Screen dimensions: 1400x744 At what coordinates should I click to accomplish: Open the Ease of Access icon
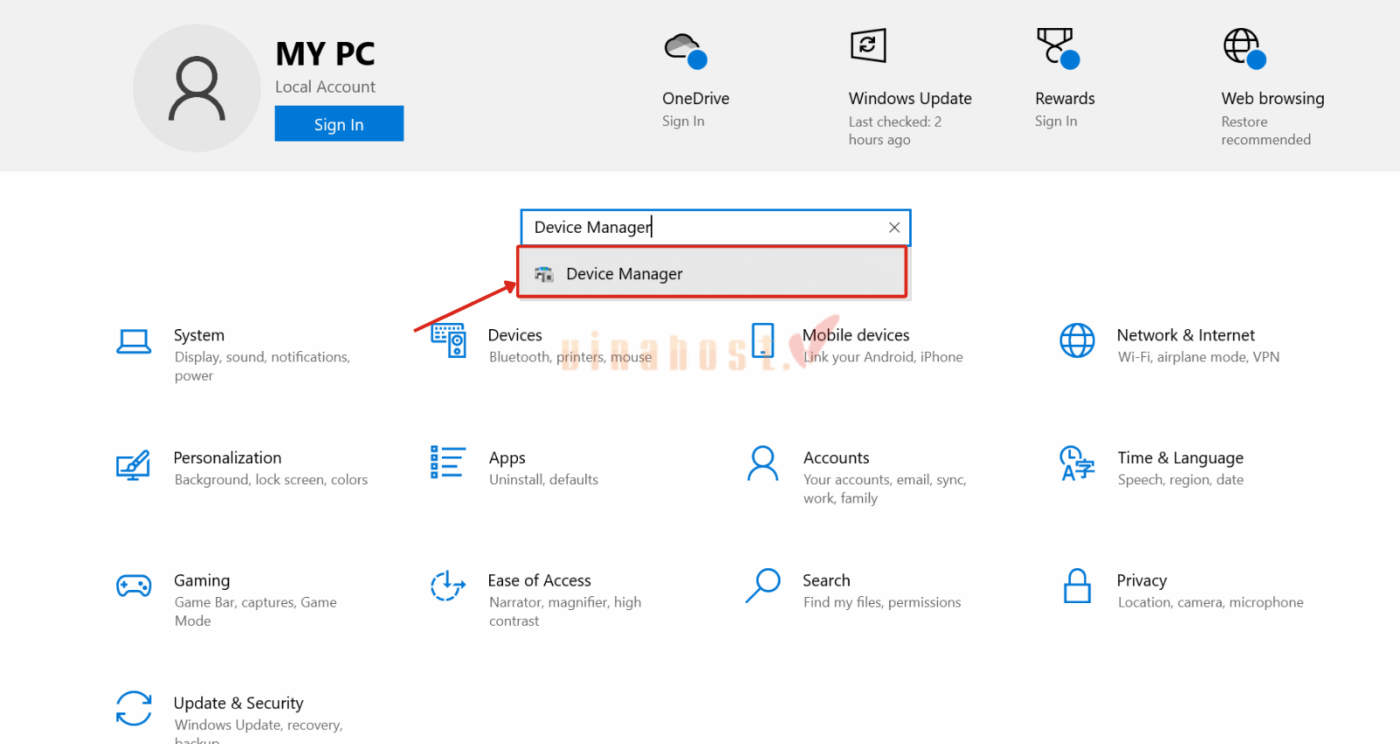tap(447, 586)
